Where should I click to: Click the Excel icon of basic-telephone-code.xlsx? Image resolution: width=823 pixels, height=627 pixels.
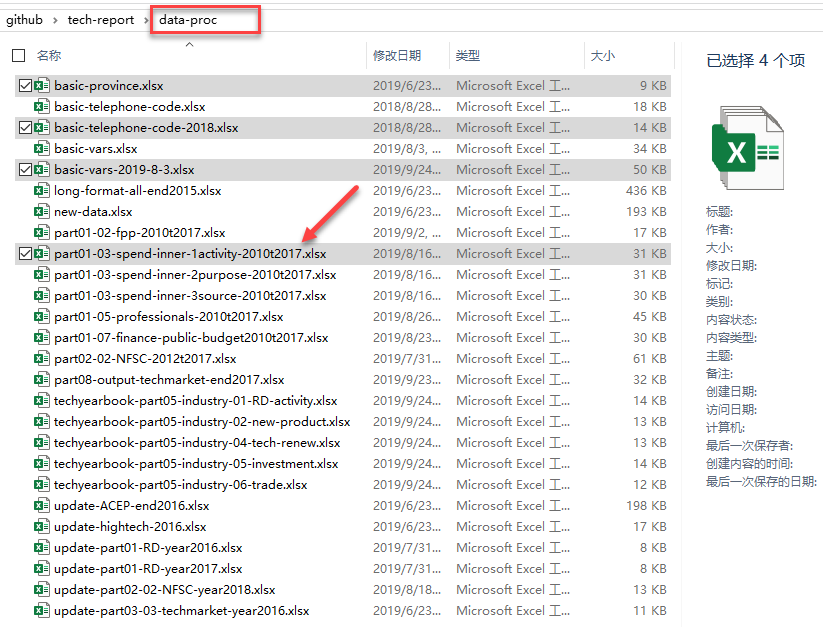click(x=42, y=107)
